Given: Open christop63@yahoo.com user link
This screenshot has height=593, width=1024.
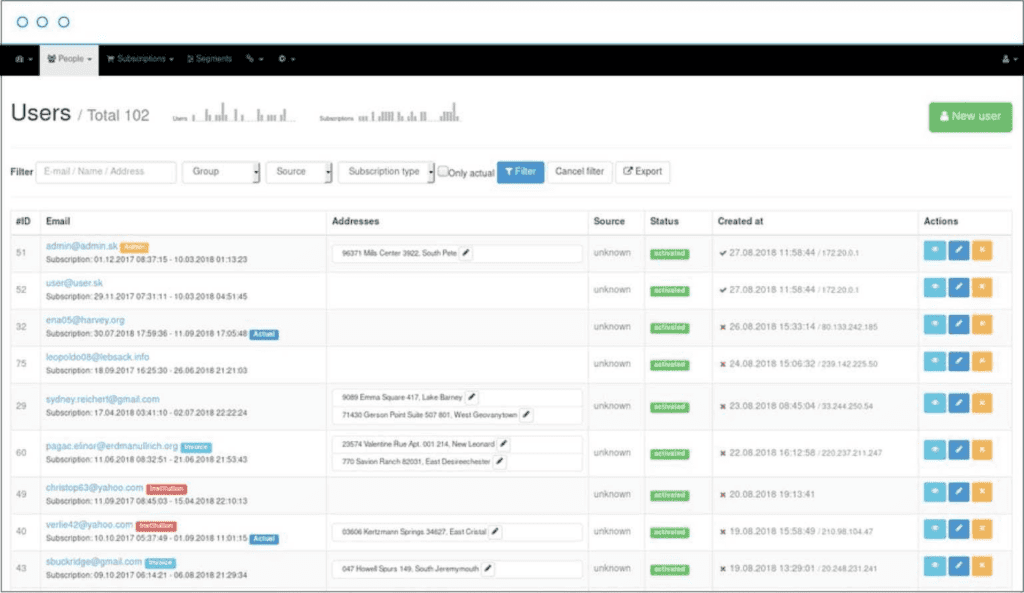Looking at the screenshot, I should pyautogui.click(x=94, y=488).
